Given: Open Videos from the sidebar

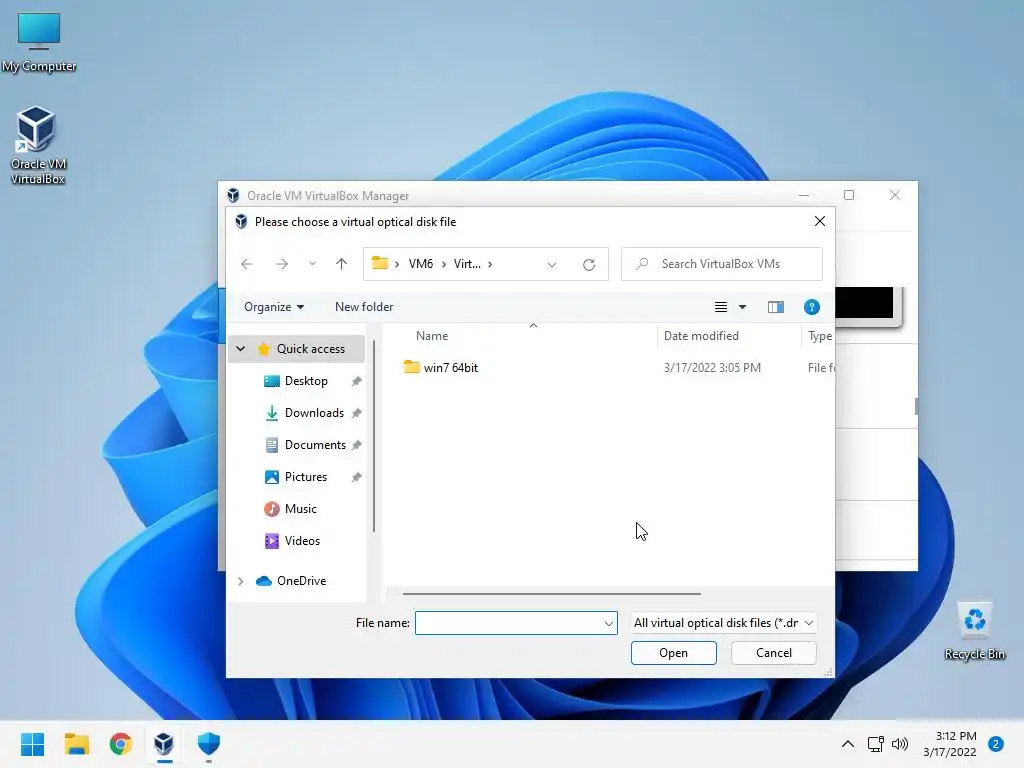Looking at the screenshot, I should point(302,541).
